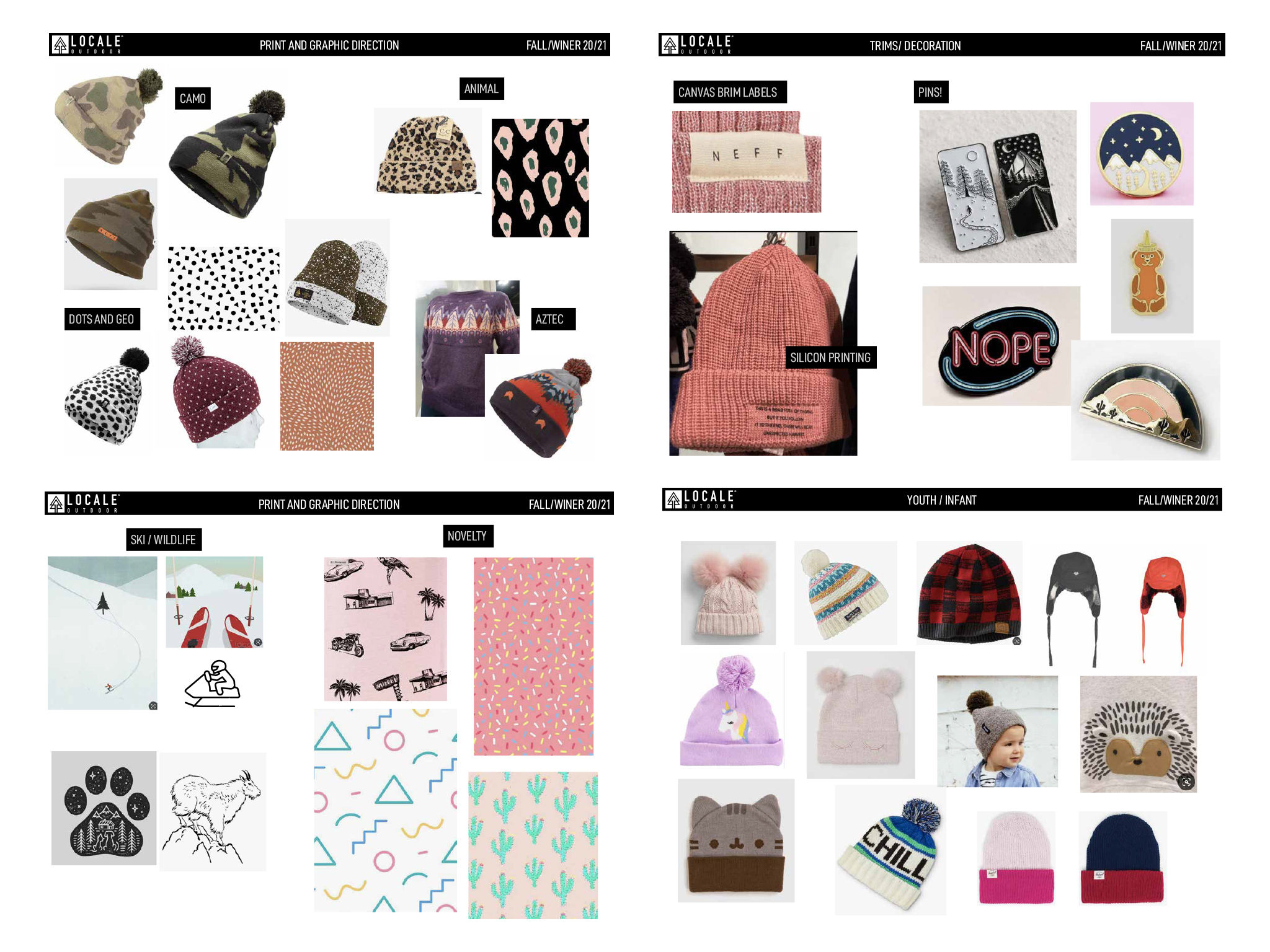Image resolution: width=1270 pixels, height=952 pixels.
Task: Click the cactus pattern swatch
Action: tap(533, 845)
